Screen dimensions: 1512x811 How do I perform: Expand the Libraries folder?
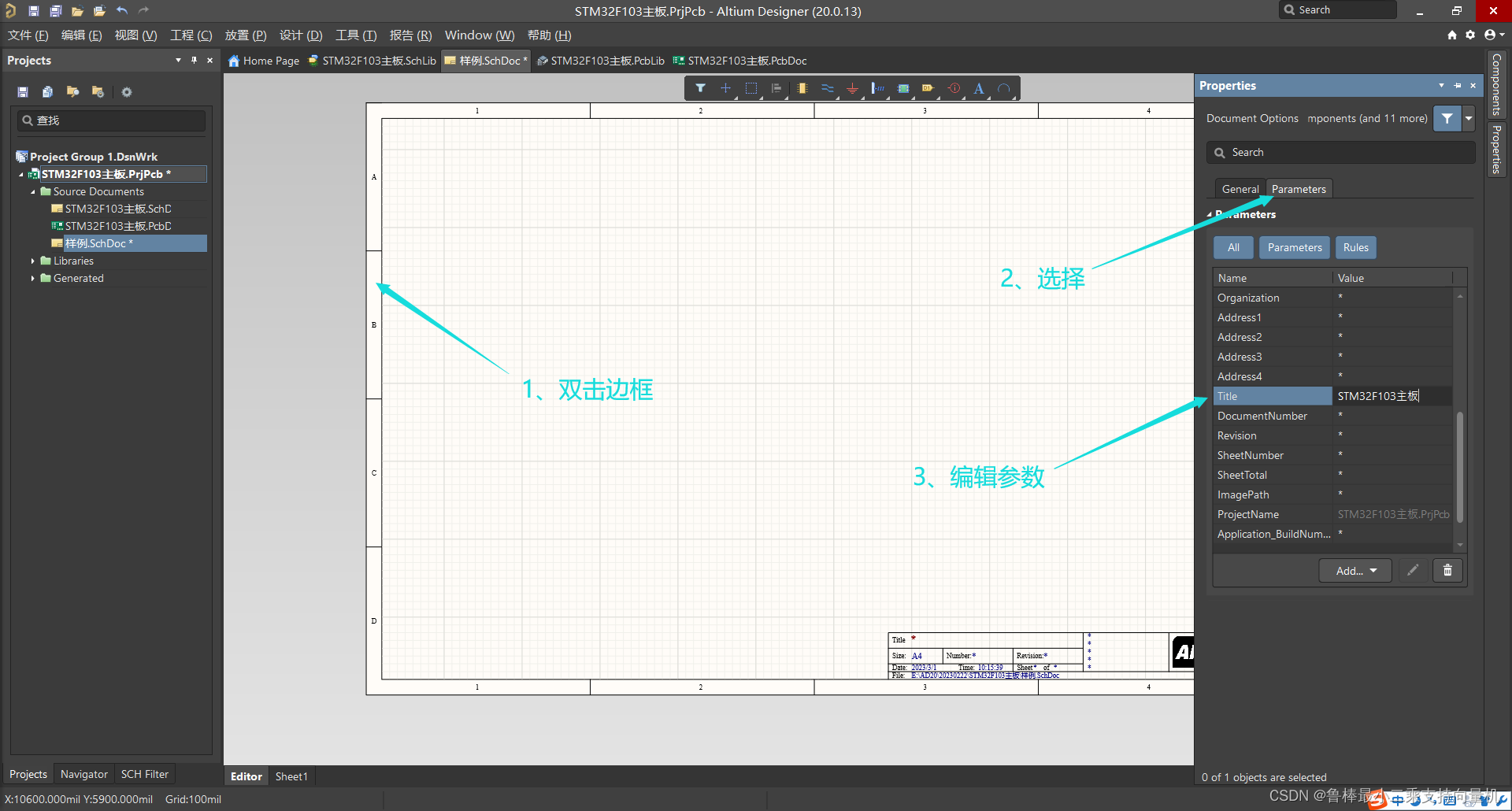tap(33, 261)
